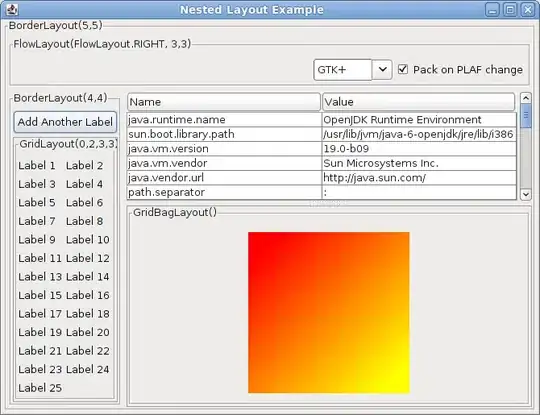This screenshot has height=415, width=540.
Task: Select the sun.boot.library.path row
Action: tap(322, 134)
